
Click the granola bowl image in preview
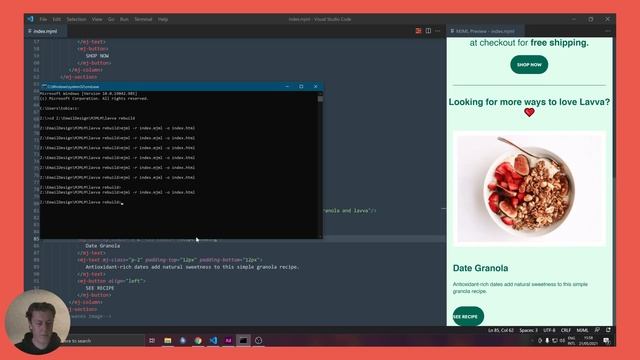529,188
